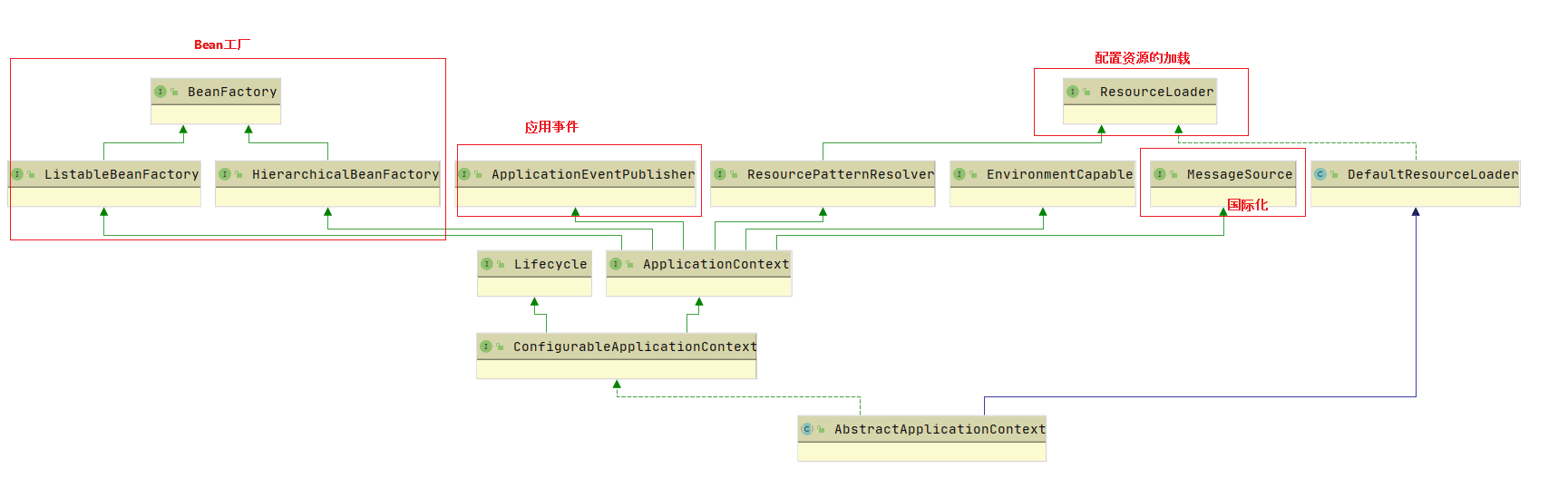Select the ConfigurableApplicationContext node title

tap(634, 347)
